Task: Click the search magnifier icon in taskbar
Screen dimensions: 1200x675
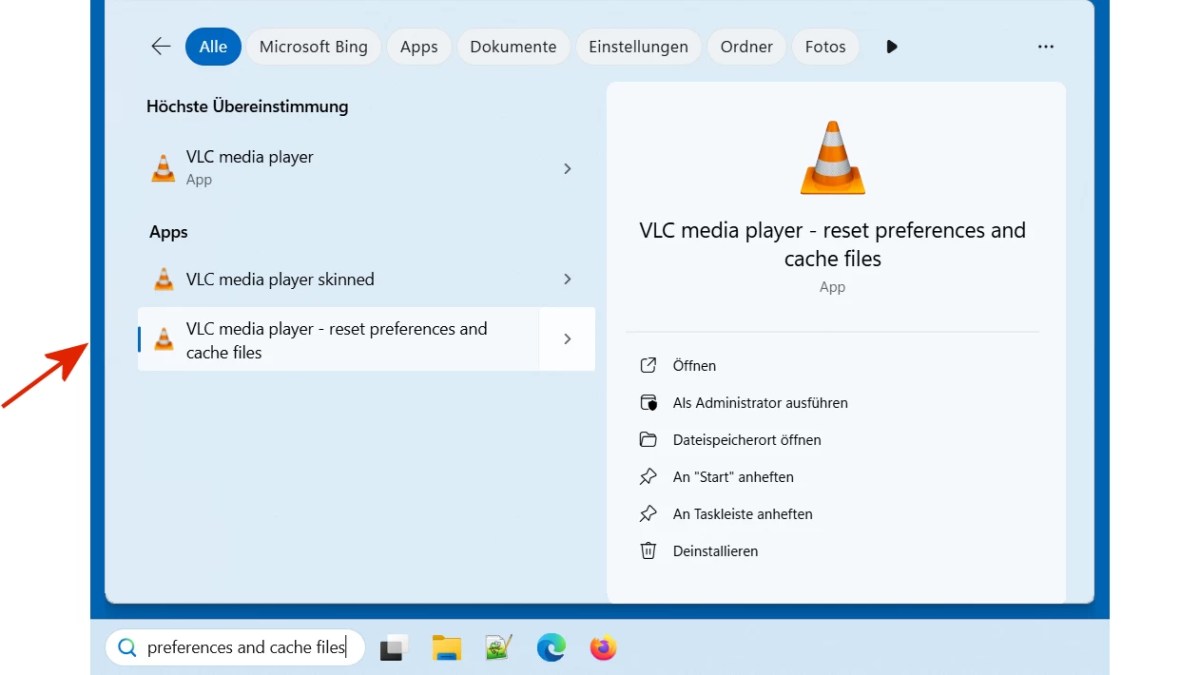Action: coord(127,648)
